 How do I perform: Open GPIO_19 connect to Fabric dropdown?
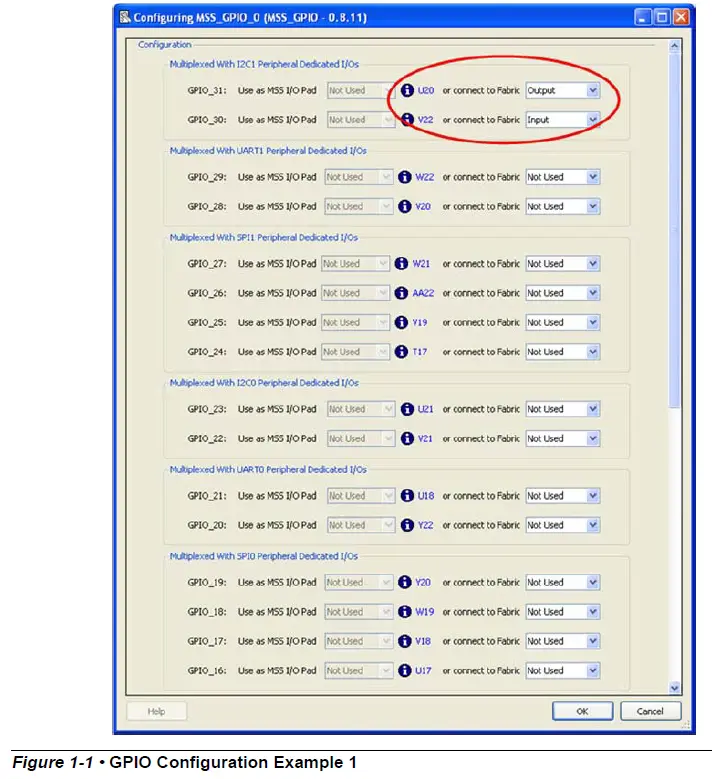(562, 582)
